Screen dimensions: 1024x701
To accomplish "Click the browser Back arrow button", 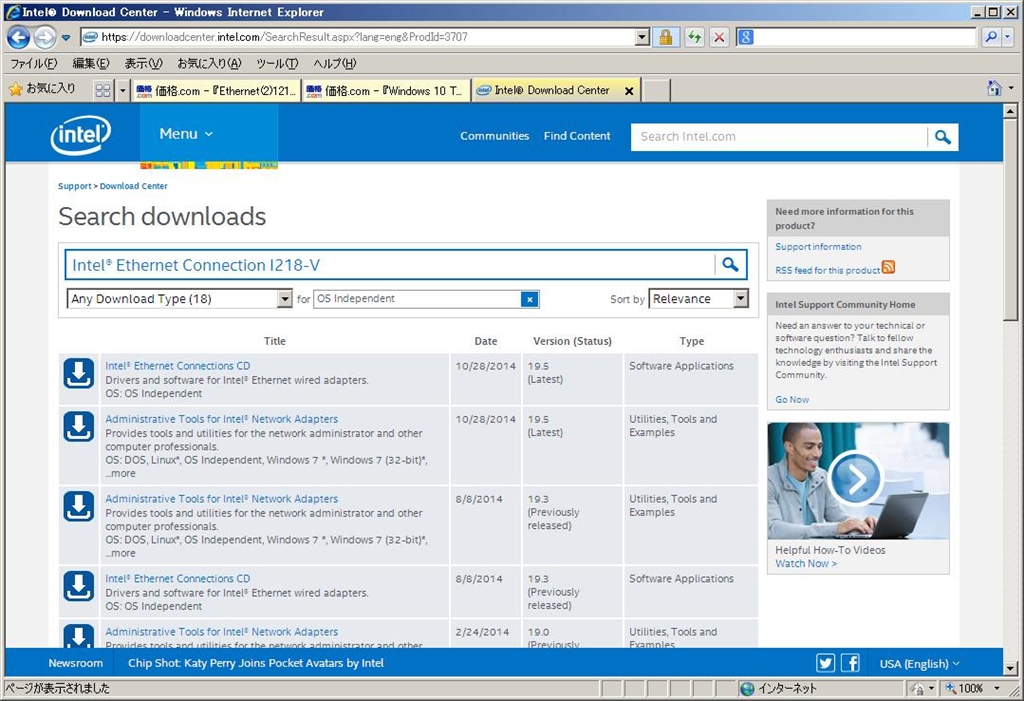I will (19, 37).
